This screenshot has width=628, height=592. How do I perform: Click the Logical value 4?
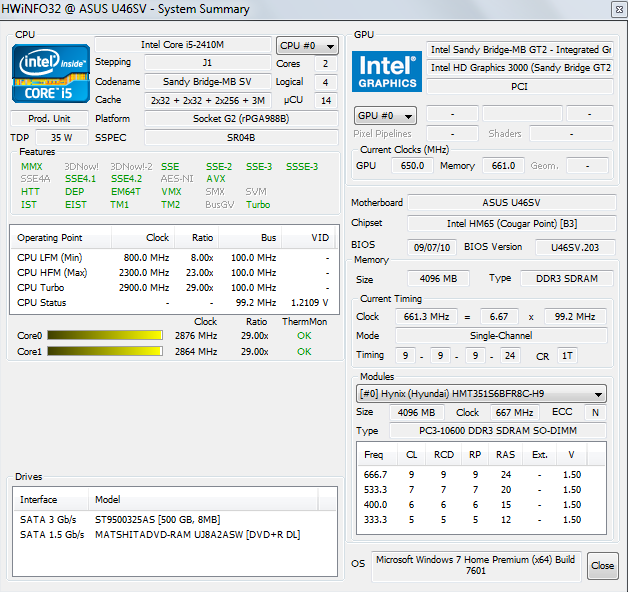click(x=325, y=82)
